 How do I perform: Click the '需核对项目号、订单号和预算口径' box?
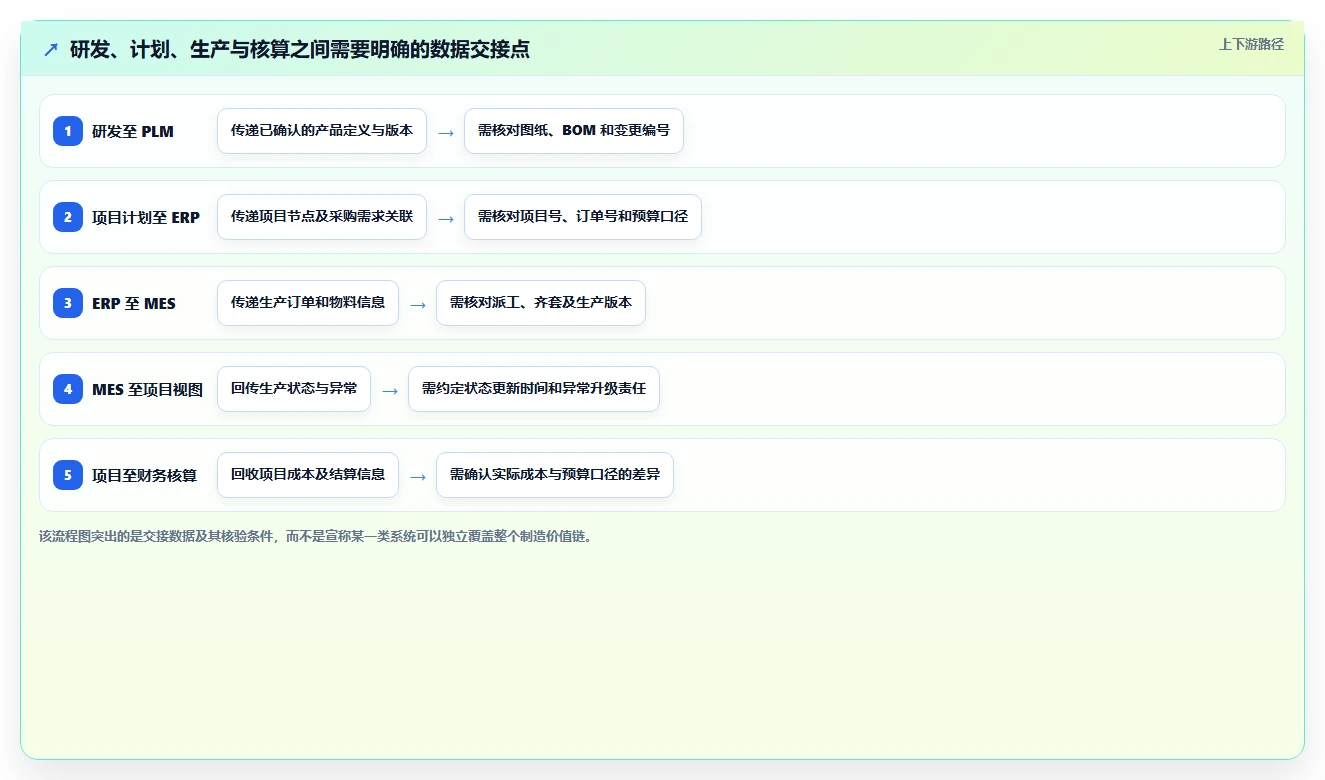[583, 217]
